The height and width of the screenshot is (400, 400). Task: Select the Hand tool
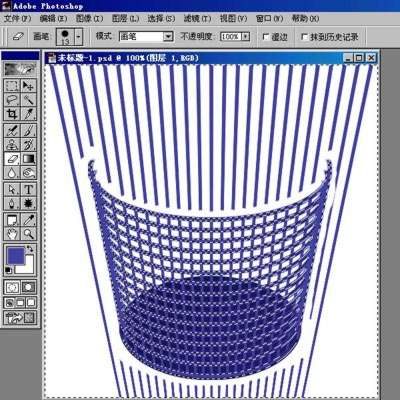click(12, 234)
